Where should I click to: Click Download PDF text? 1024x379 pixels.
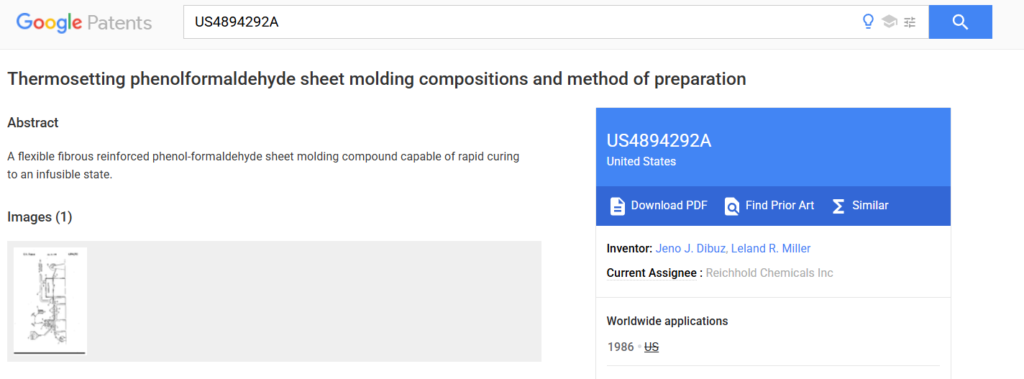click(669, 205)
